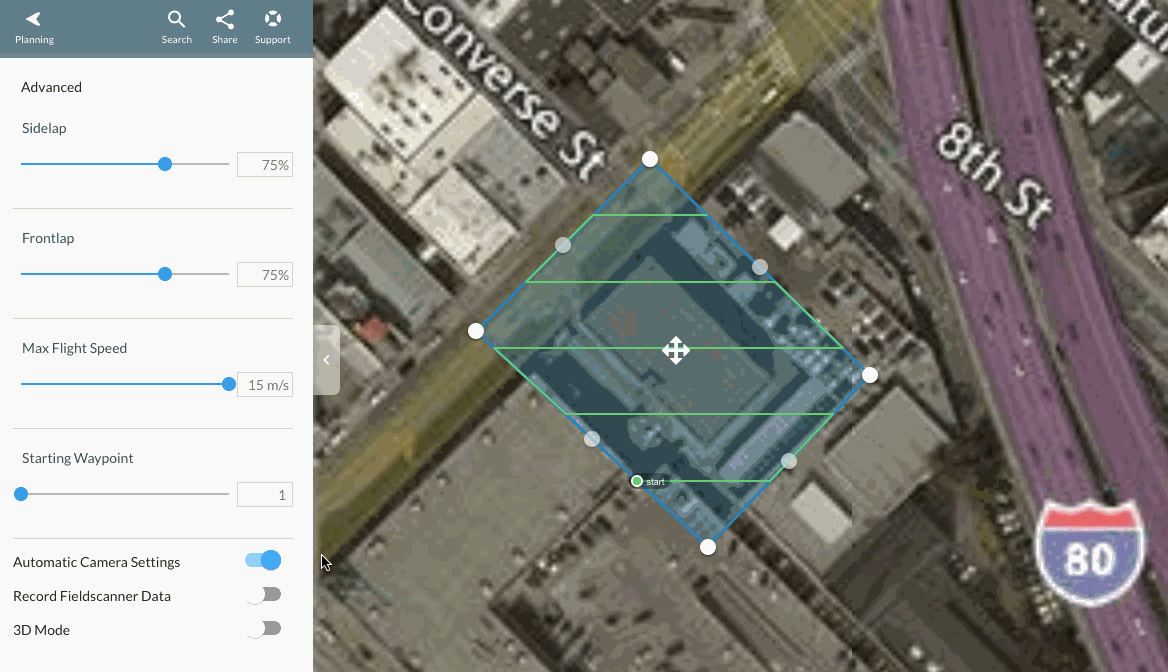
Task: Select the top corner vertex of polygon
Action: (x=650, y=159)
